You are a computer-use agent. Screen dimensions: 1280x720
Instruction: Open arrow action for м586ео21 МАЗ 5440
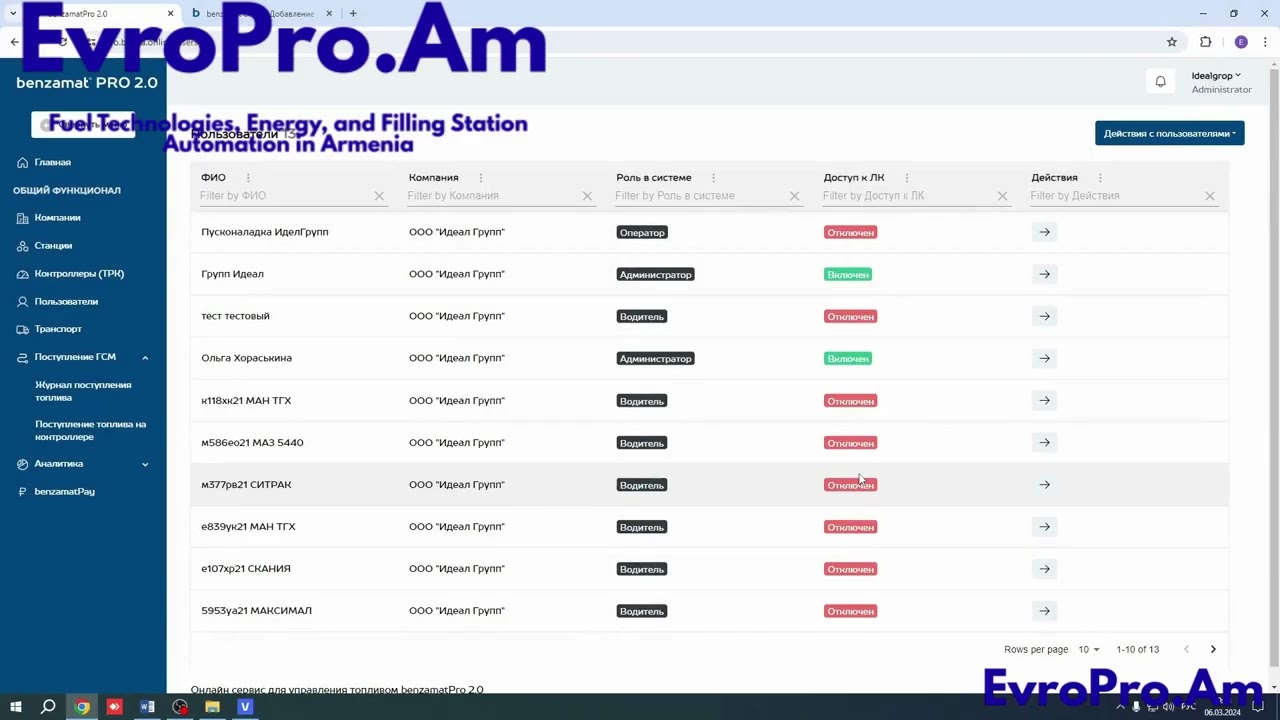click(x=1044, y=442)
